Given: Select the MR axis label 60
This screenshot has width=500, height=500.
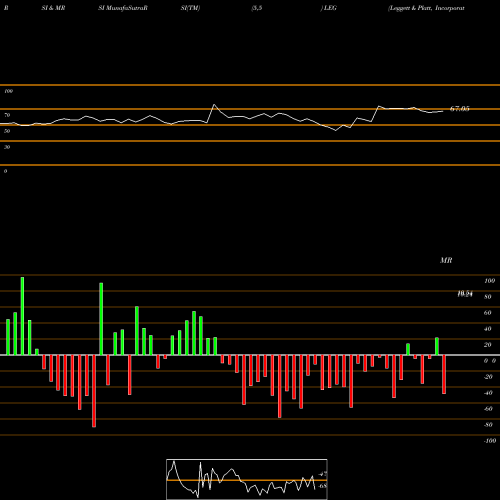Looking at the screenshot, I should click(x=487, y=313).
